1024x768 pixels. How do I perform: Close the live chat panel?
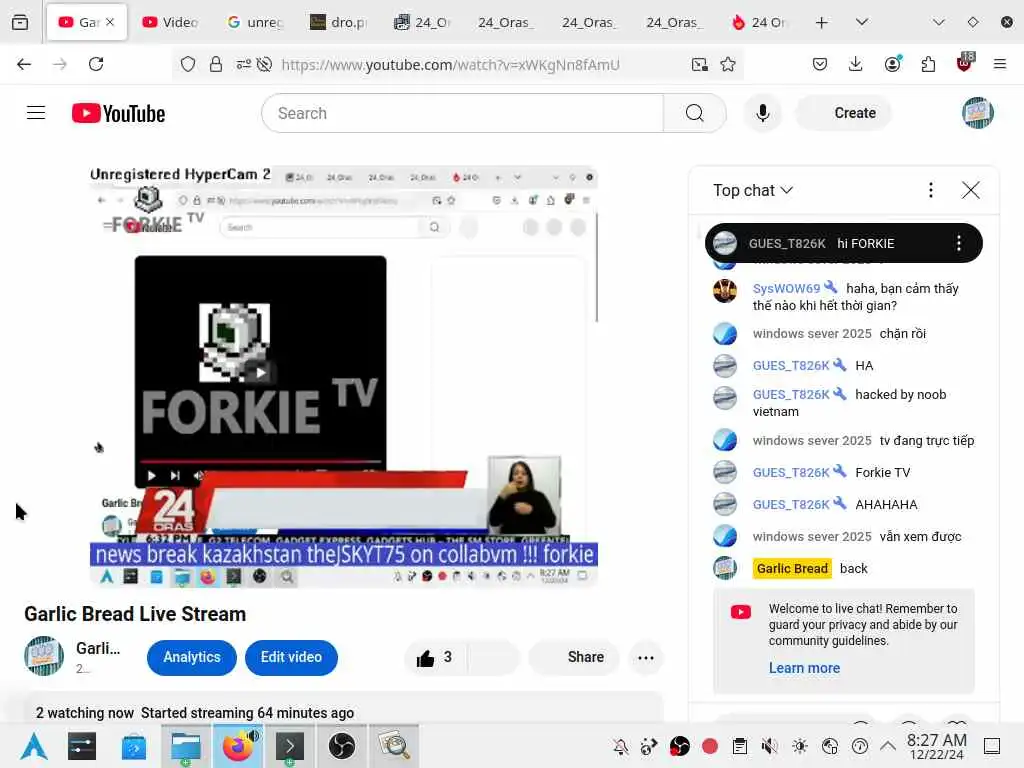[970, 190]
